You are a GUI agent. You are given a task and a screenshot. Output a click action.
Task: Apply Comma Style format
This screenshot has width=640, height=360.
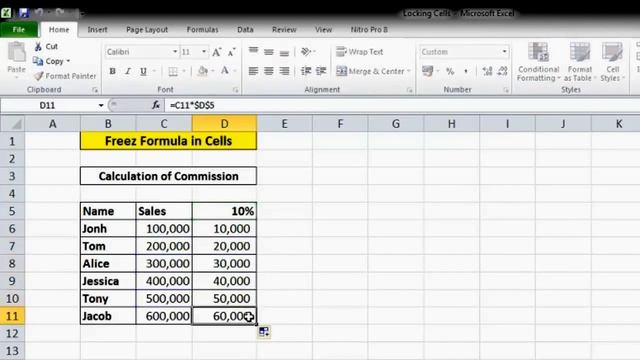click(x=466, y=71)
